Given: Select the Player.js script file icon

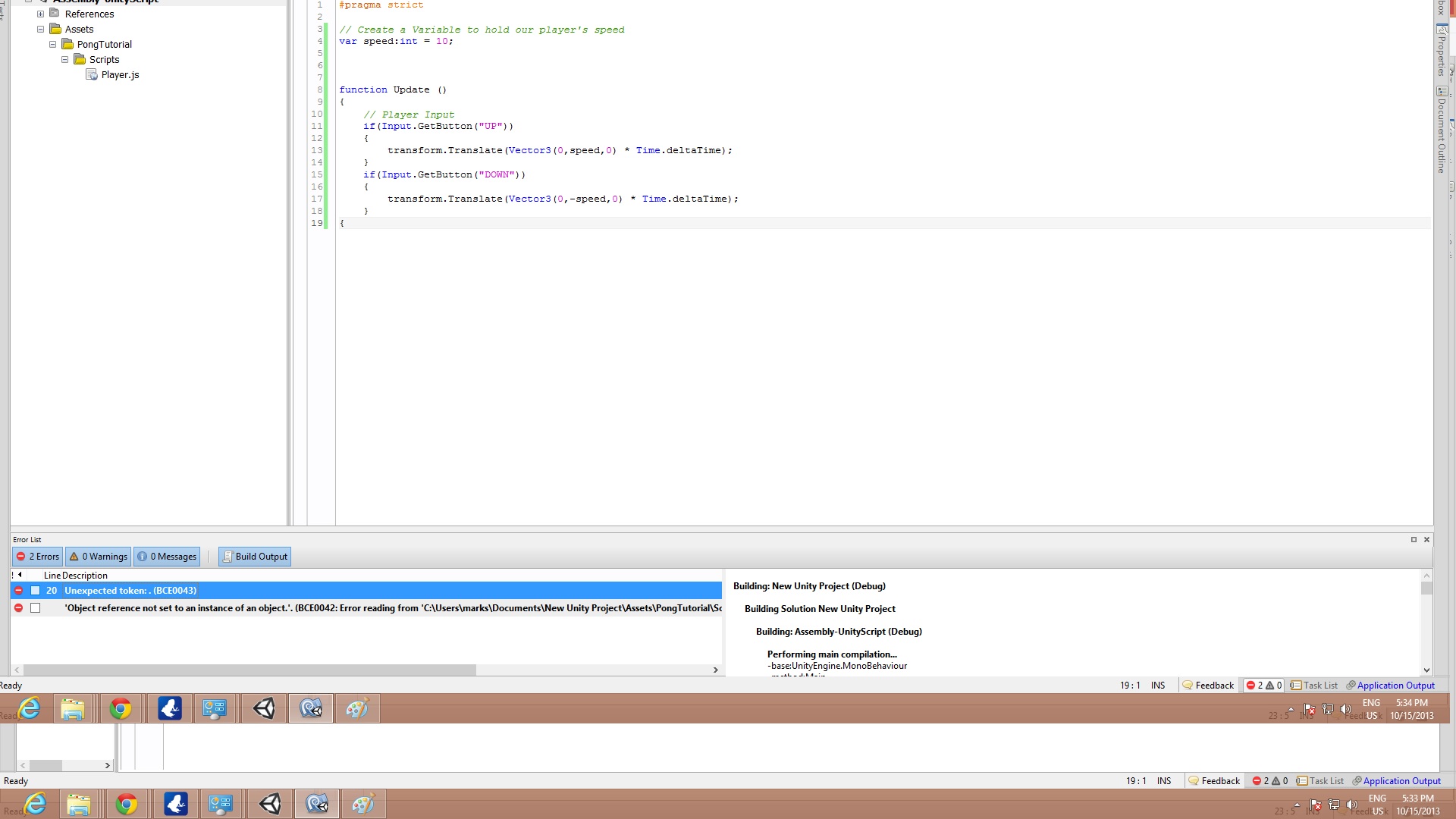Looking at the screenshot, I should pos(92,74).
